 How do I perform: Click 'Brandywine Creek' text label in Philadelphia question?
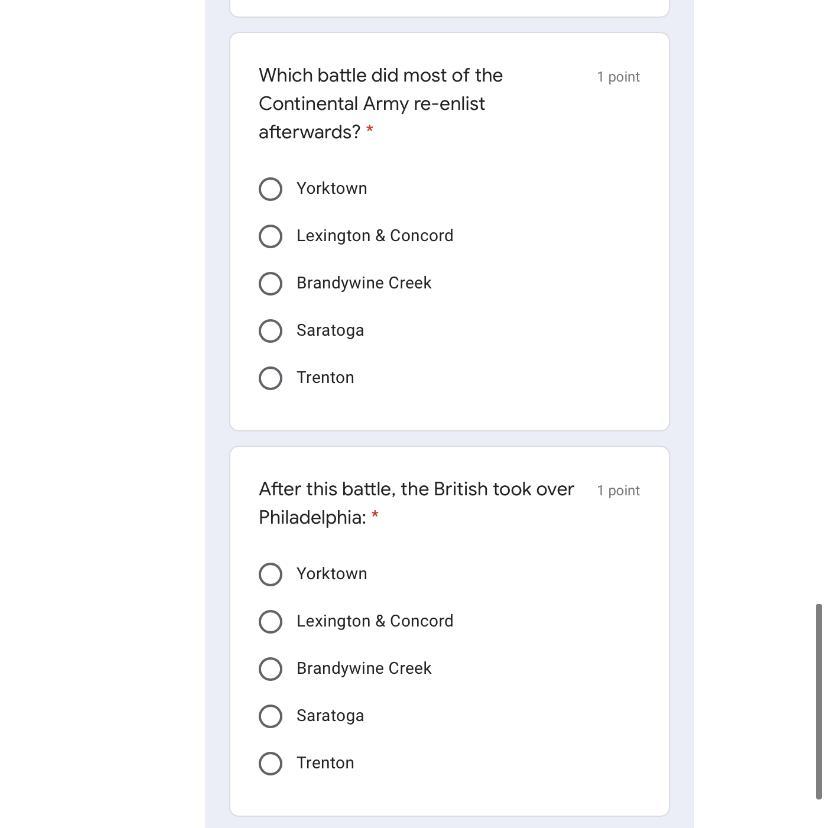coord(364,668)
